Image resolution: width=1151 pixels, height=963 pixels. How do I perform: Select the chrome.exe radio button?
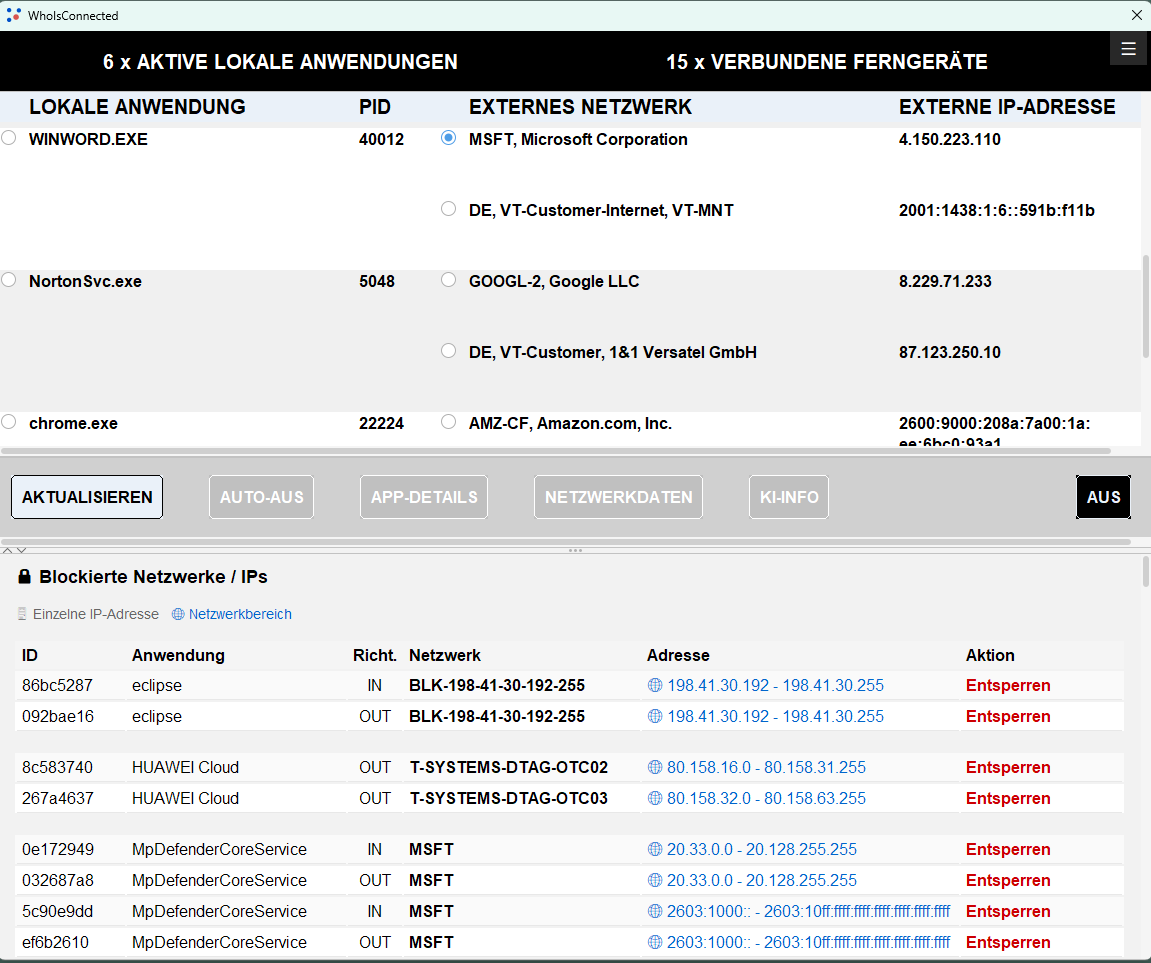pos(9,421)
